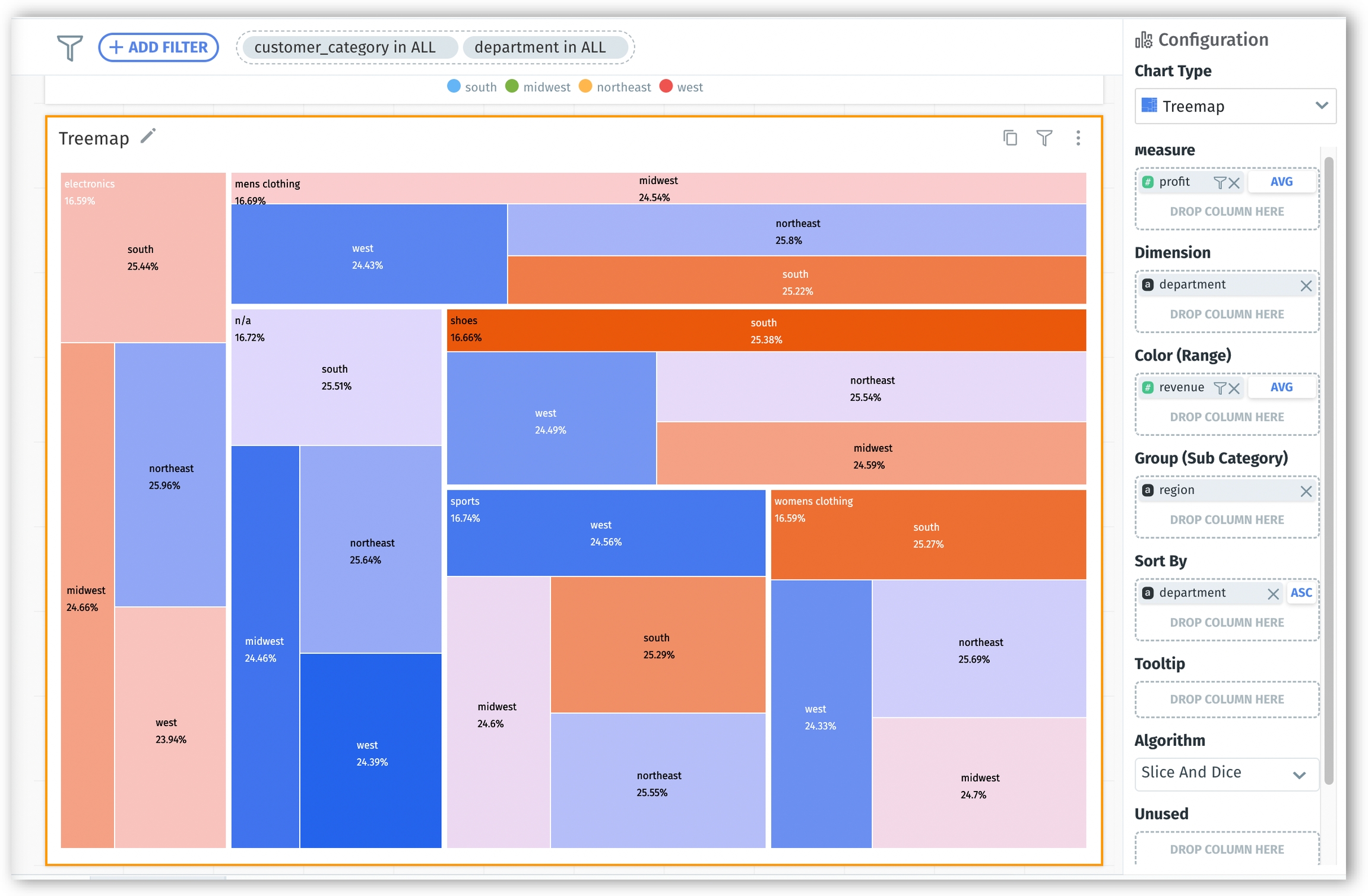Select the n/a northeast 25.64% tile
Image resolution: width=1368 pixels, height=896 pixels.
tap(370, 549)
